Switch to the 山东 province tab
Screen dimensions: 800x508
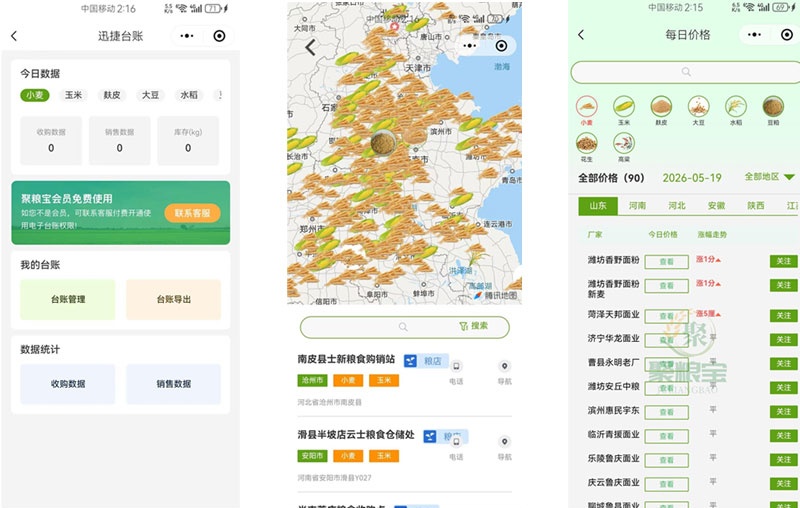click(x=598, y=206)
